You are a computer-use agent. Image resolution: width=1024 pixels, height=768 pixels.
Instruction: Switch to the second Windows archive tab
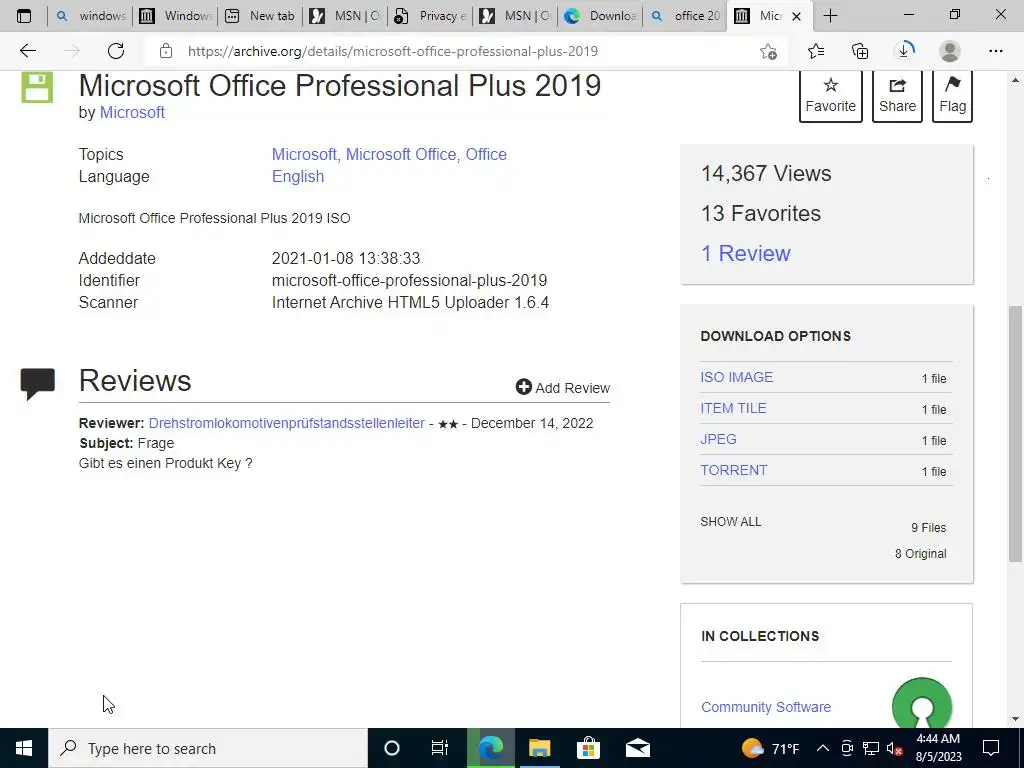point(175,16)
